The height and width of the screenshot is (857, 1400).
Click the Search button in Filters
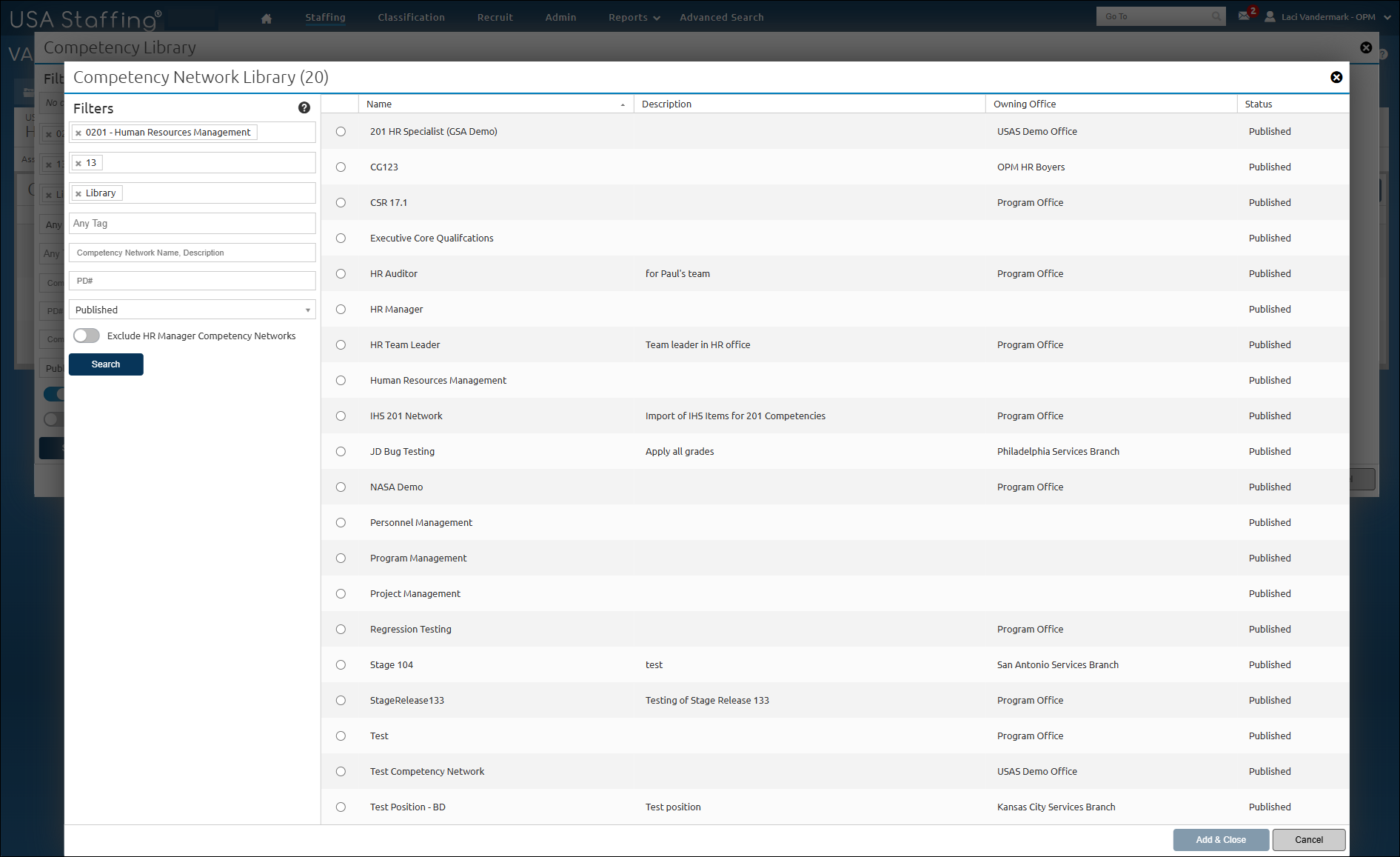click(x=106, y=364)
